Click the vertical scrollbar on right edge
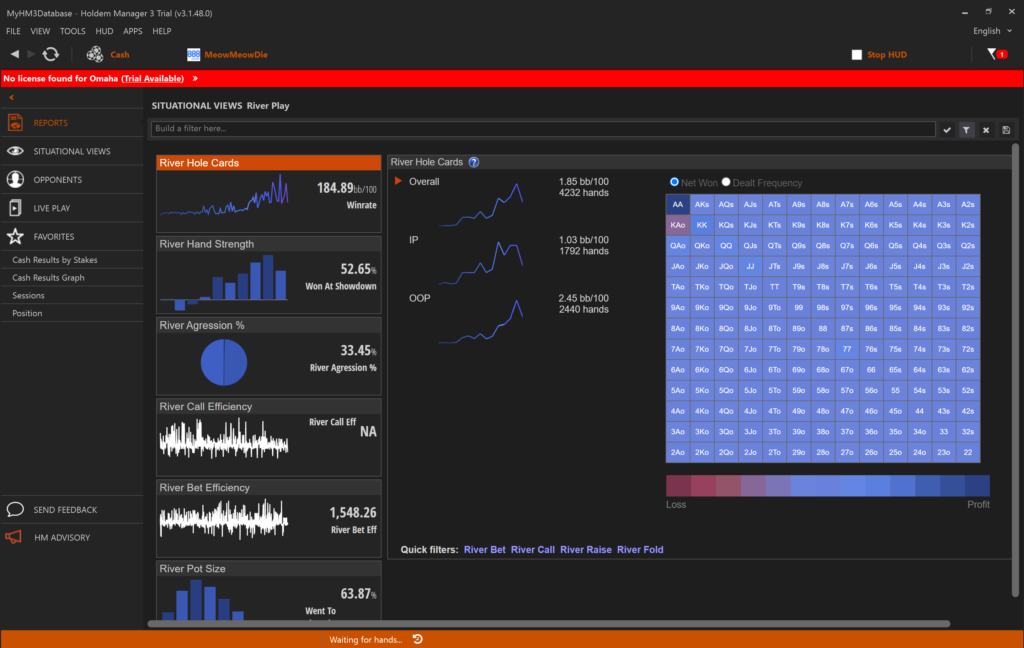1024x648 pixels. pos(1015,370)
